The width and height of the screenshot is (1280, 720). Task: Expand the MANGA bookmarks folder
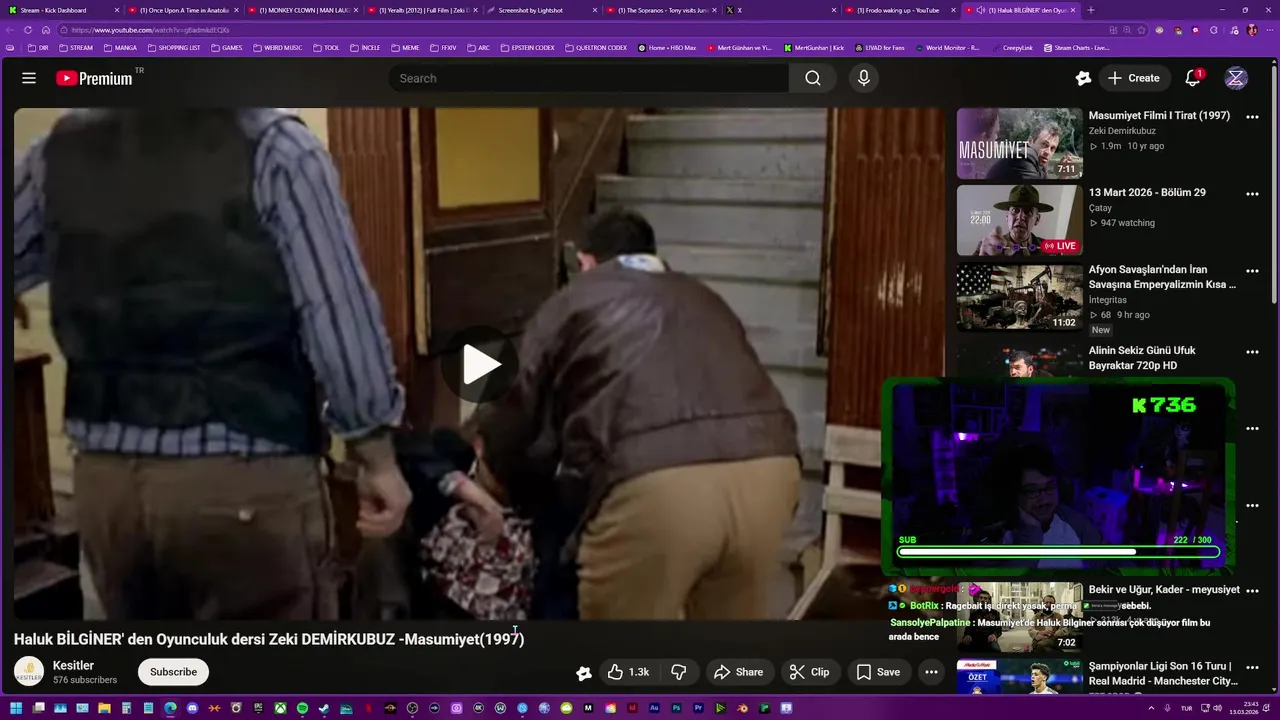pos(120,47)
